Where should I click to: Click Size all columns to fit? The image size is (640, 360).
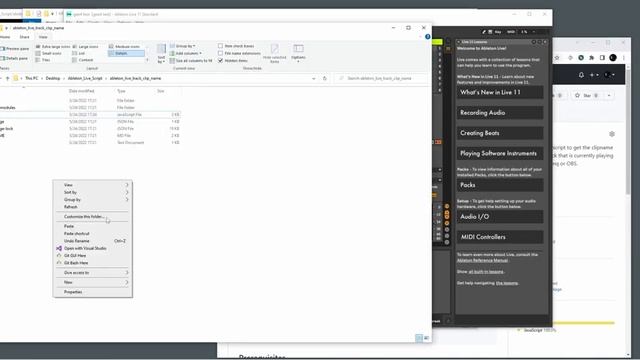(x=191, y=60)
